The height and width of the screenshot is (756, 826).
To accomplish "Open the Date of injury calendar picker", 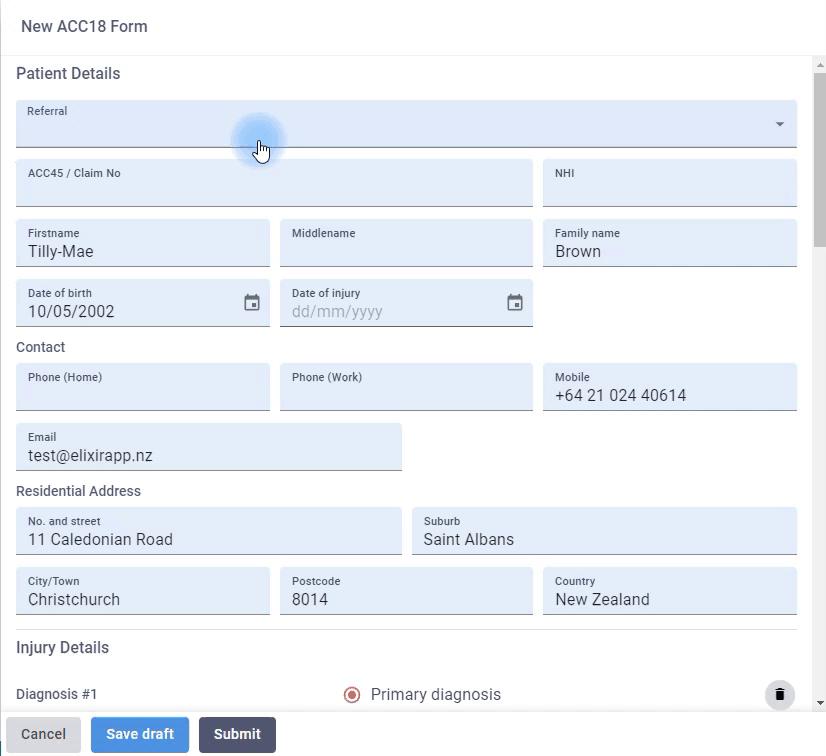I will click(515, 301).
